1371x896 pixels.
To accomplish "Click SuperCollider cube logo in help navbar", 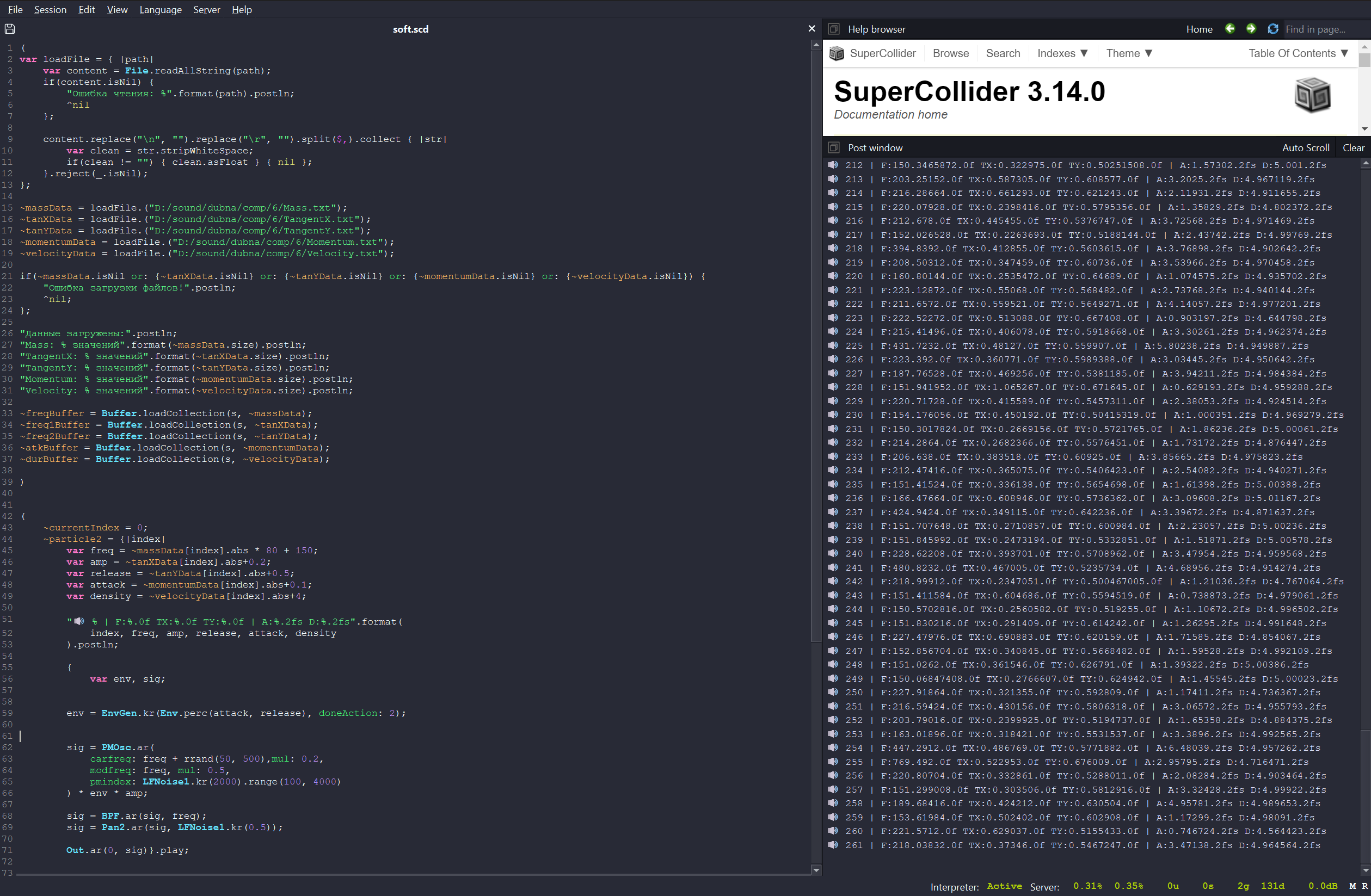I will pyautogui.click(x=837, y=53).
